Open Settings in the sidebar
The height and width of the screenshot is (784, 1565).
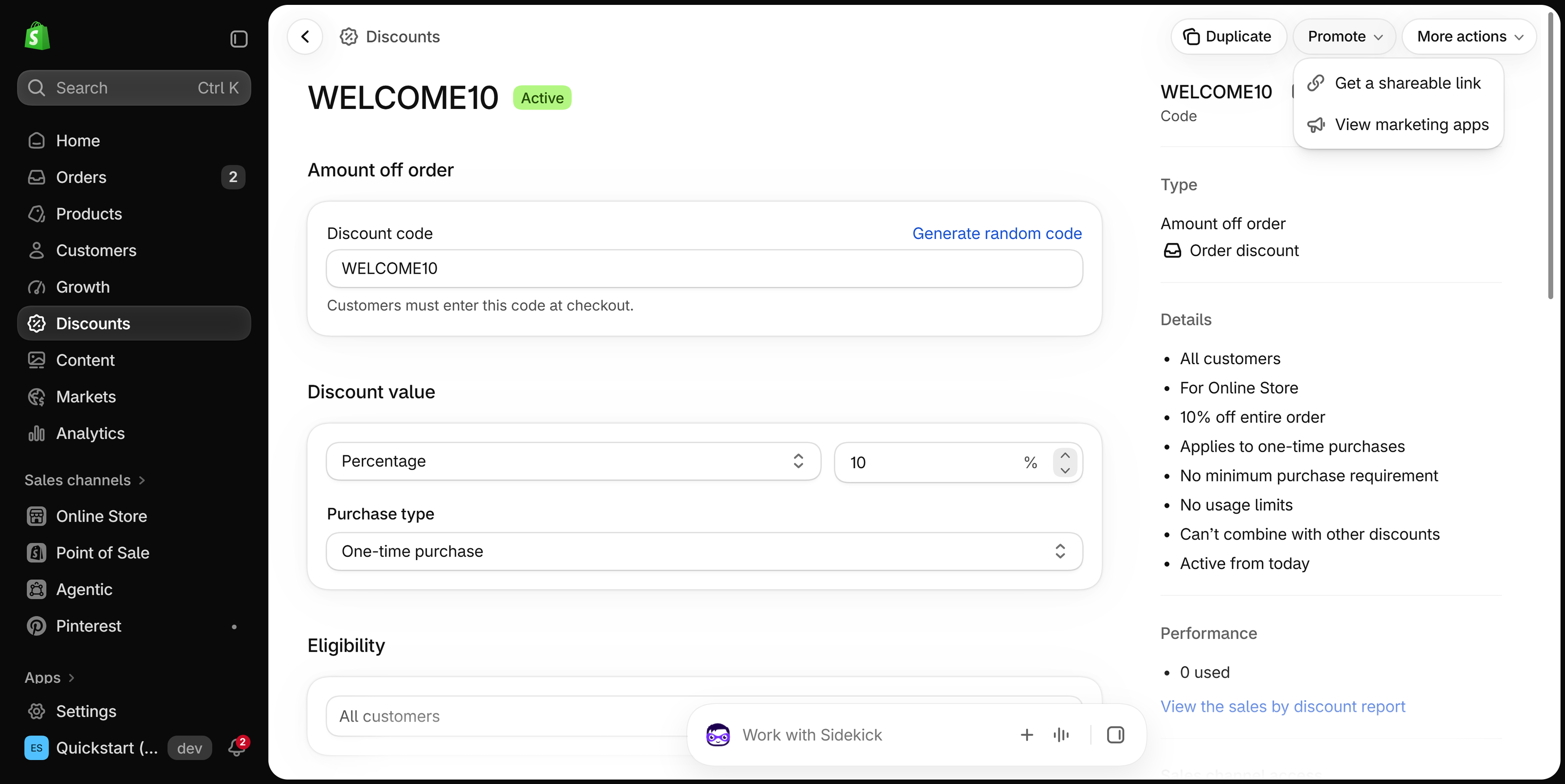tap(134, 711)
